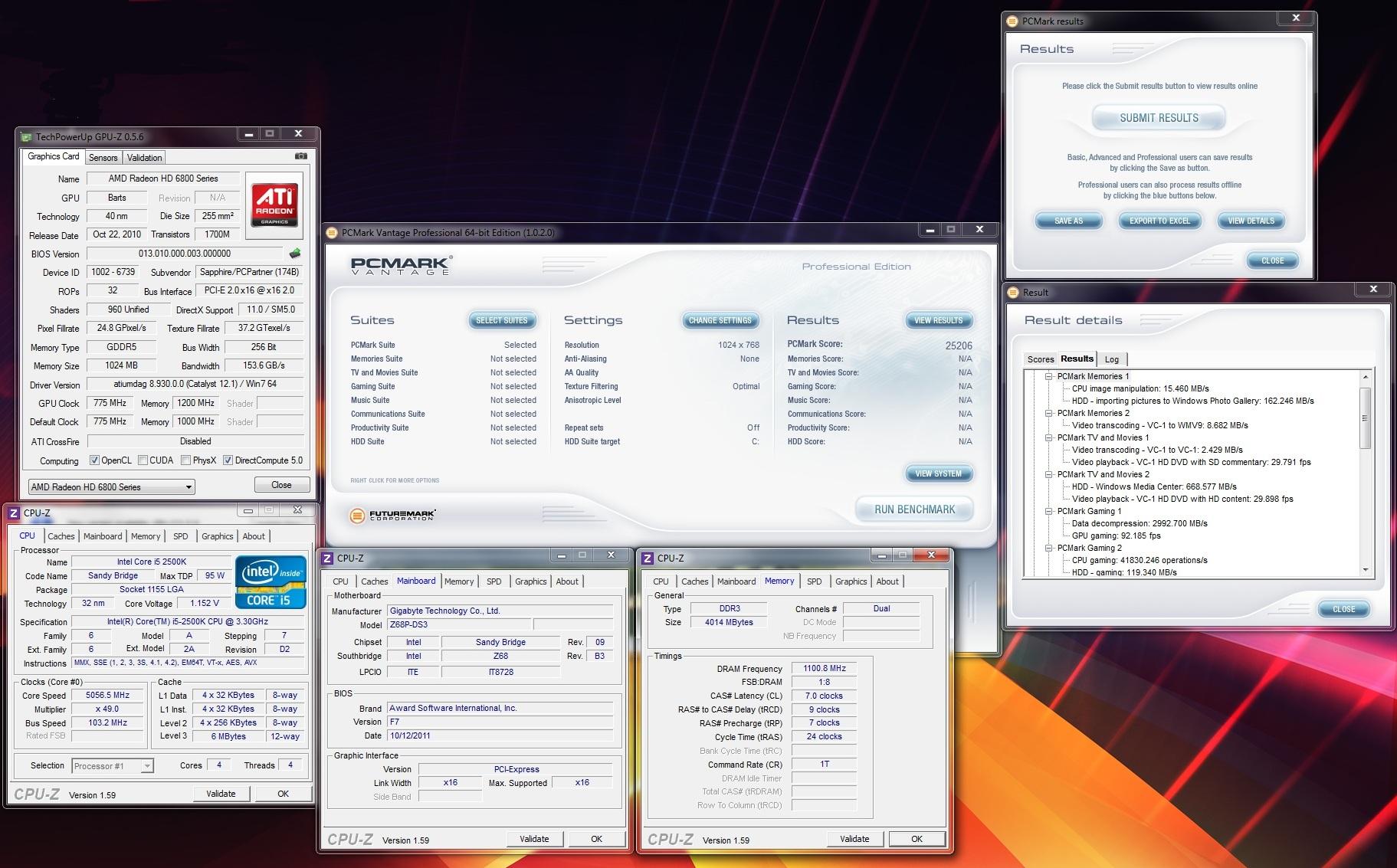
Task: Click the BIOS Version field in GPU-Z
Action: click(185, 254)
